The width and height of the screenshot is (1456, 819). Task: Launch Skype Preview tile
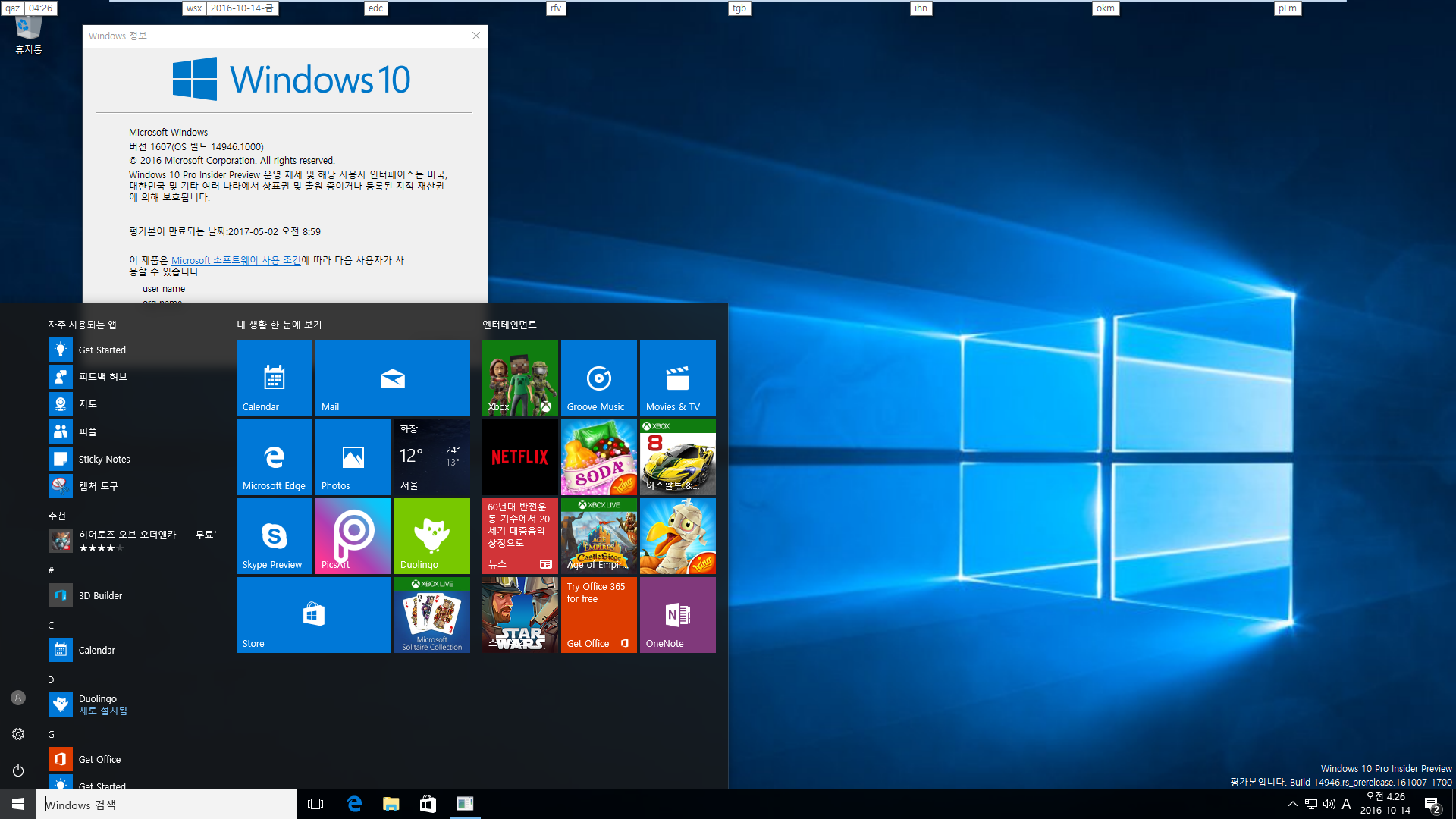coord(274,535)
